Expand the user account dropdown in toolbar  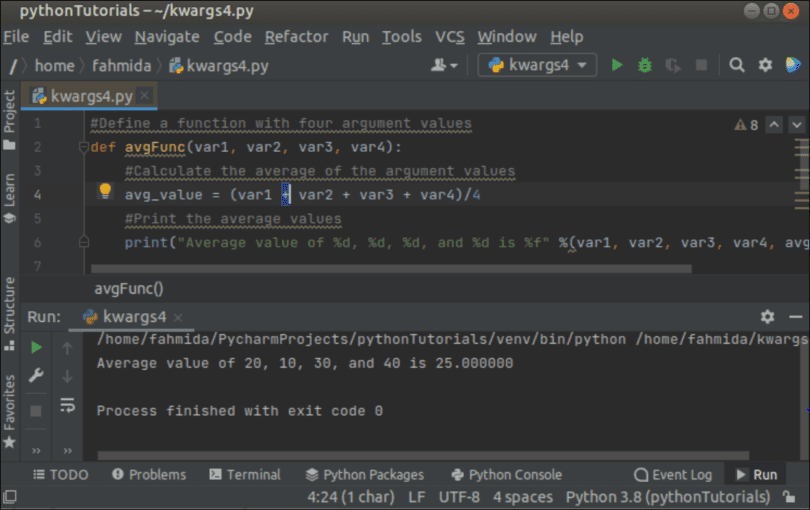coord(444,65)
